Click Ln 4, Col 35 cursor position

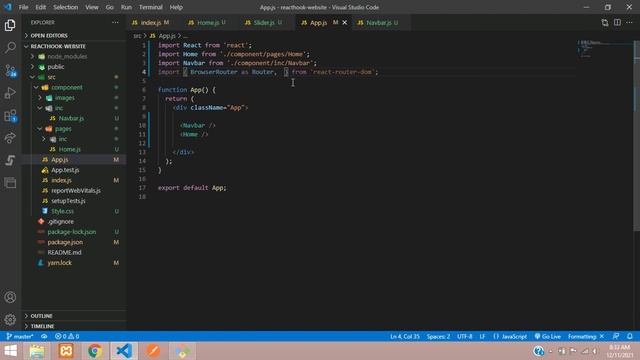(x=404, y=336)
